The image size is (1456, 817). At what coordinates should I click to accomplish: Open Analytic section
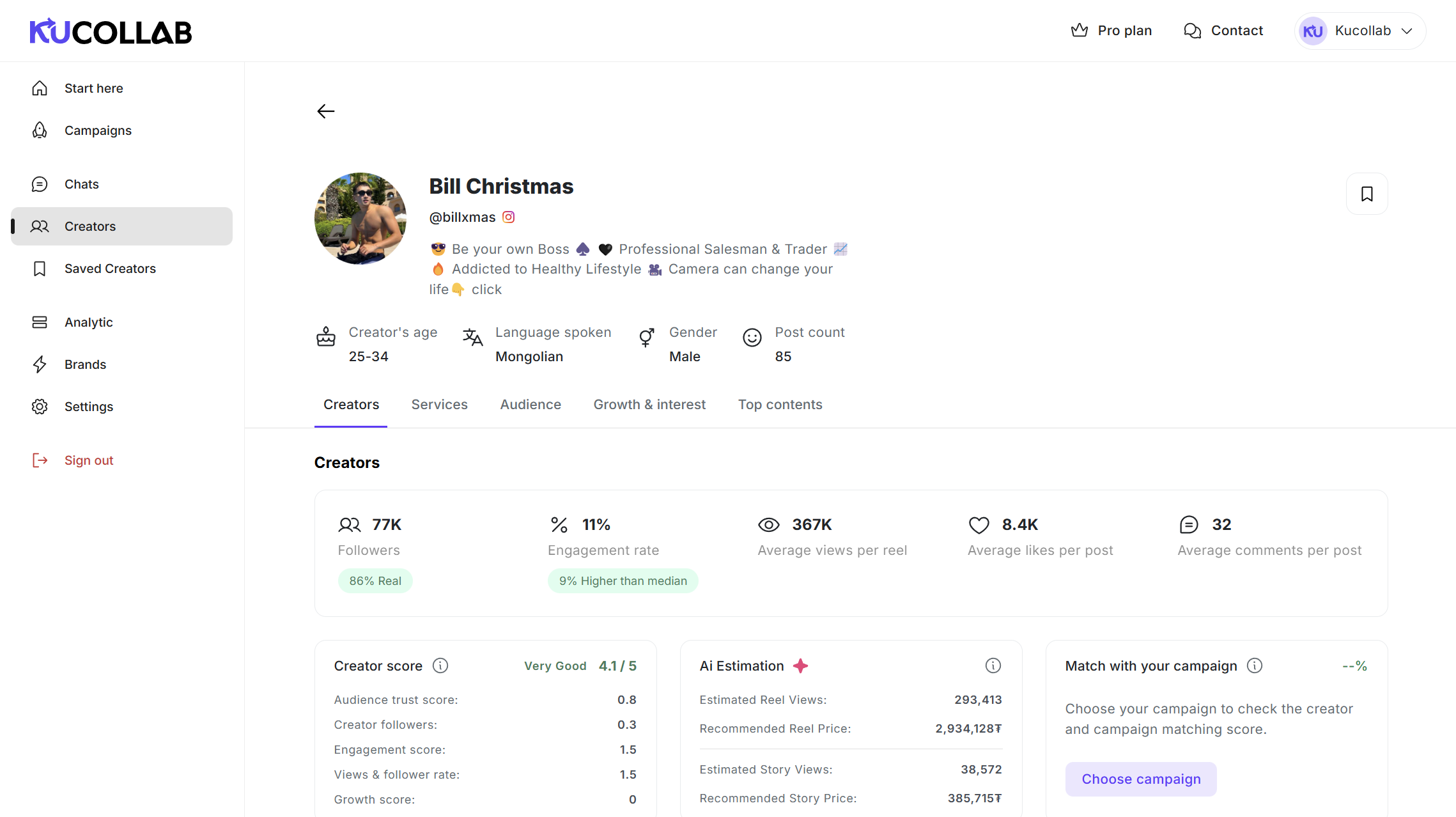pos(88,322)
